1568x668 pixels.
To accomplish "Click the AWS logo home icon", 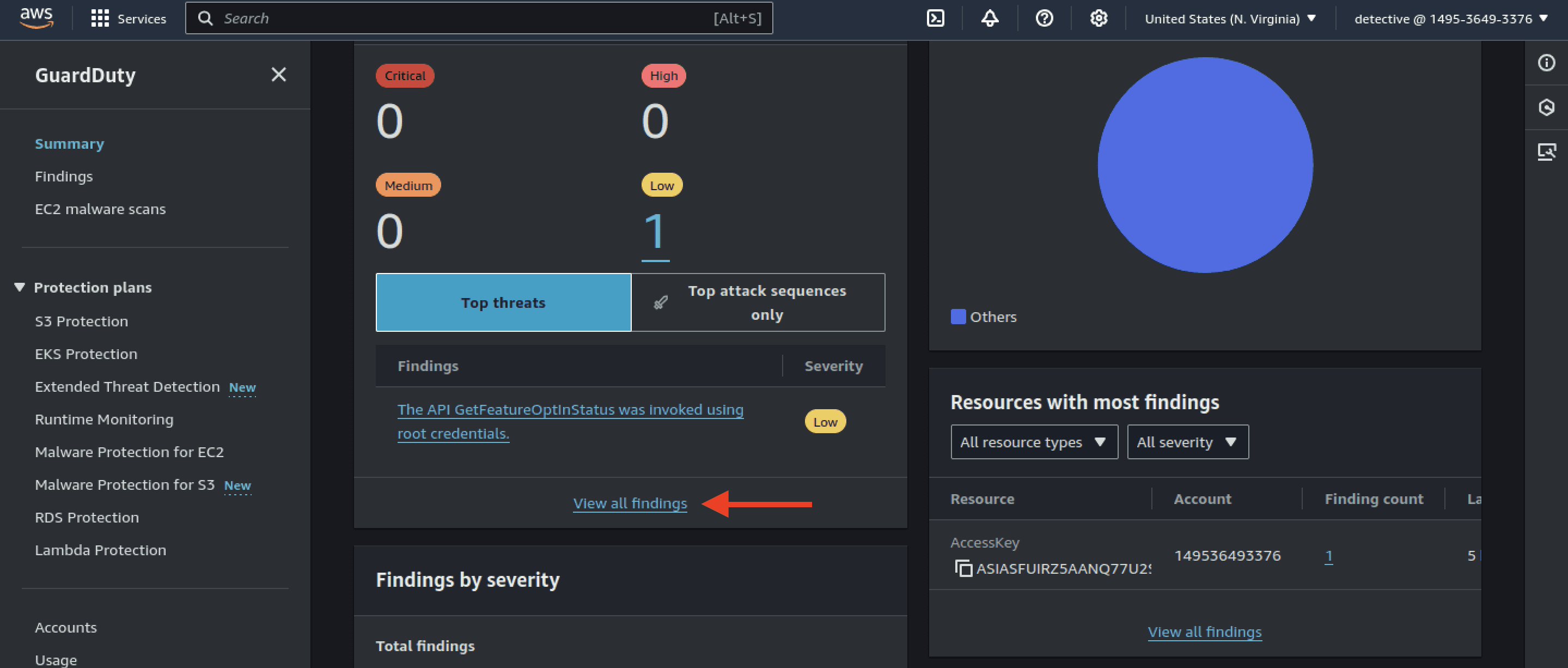I will coord(36,19).
